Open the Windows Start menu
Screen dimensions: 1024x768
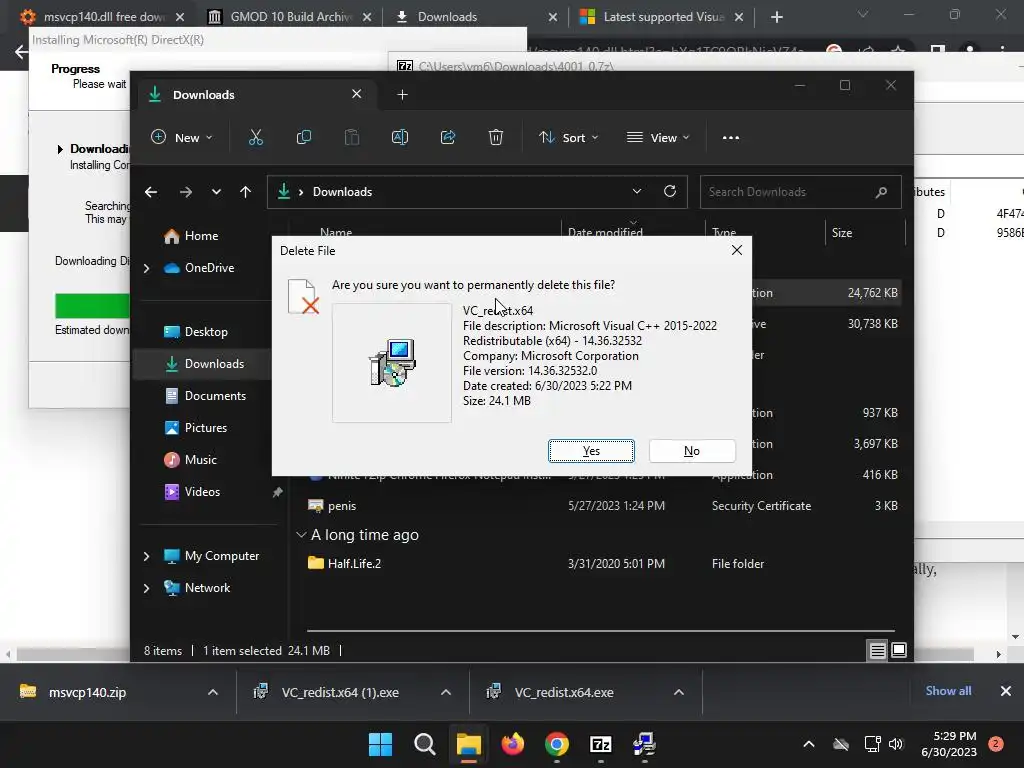pyautogui.click(x=381, y=744)
